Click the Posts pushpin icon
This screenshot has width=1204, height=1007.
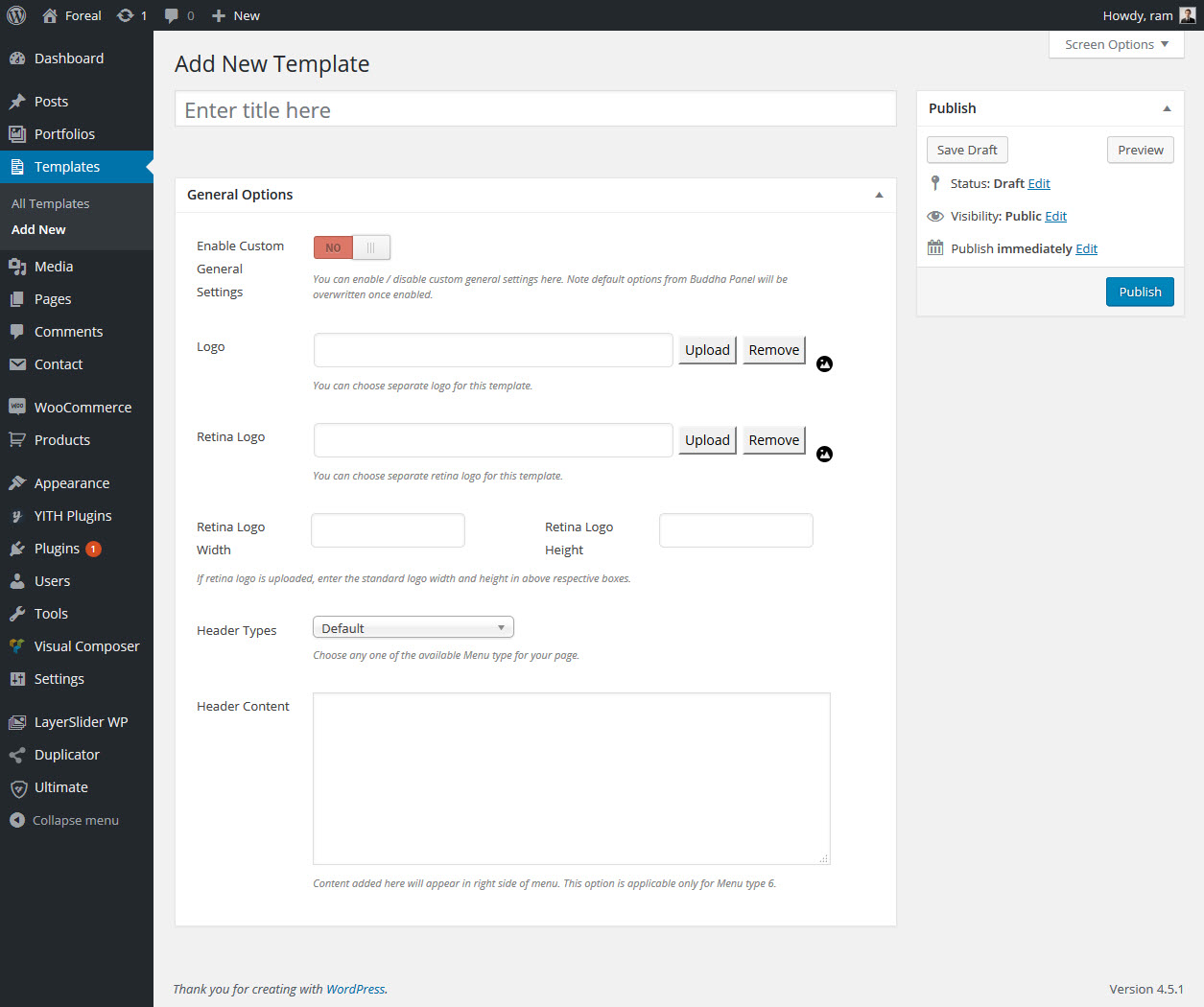coord(17,102)
